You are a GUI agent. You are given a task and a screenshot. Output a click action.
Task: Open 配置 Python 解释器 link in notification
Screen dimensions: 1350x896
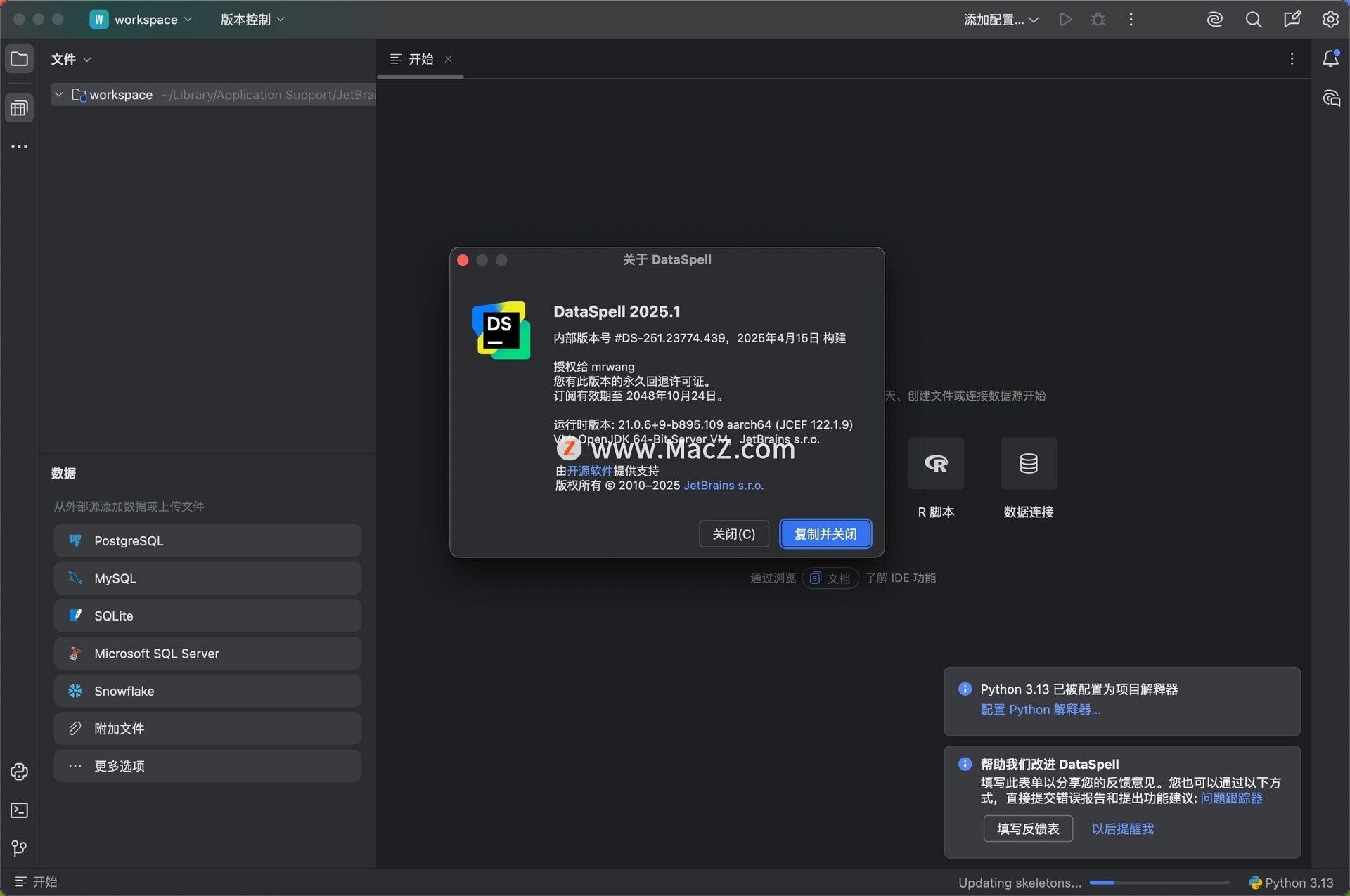tap(1041, 710)
